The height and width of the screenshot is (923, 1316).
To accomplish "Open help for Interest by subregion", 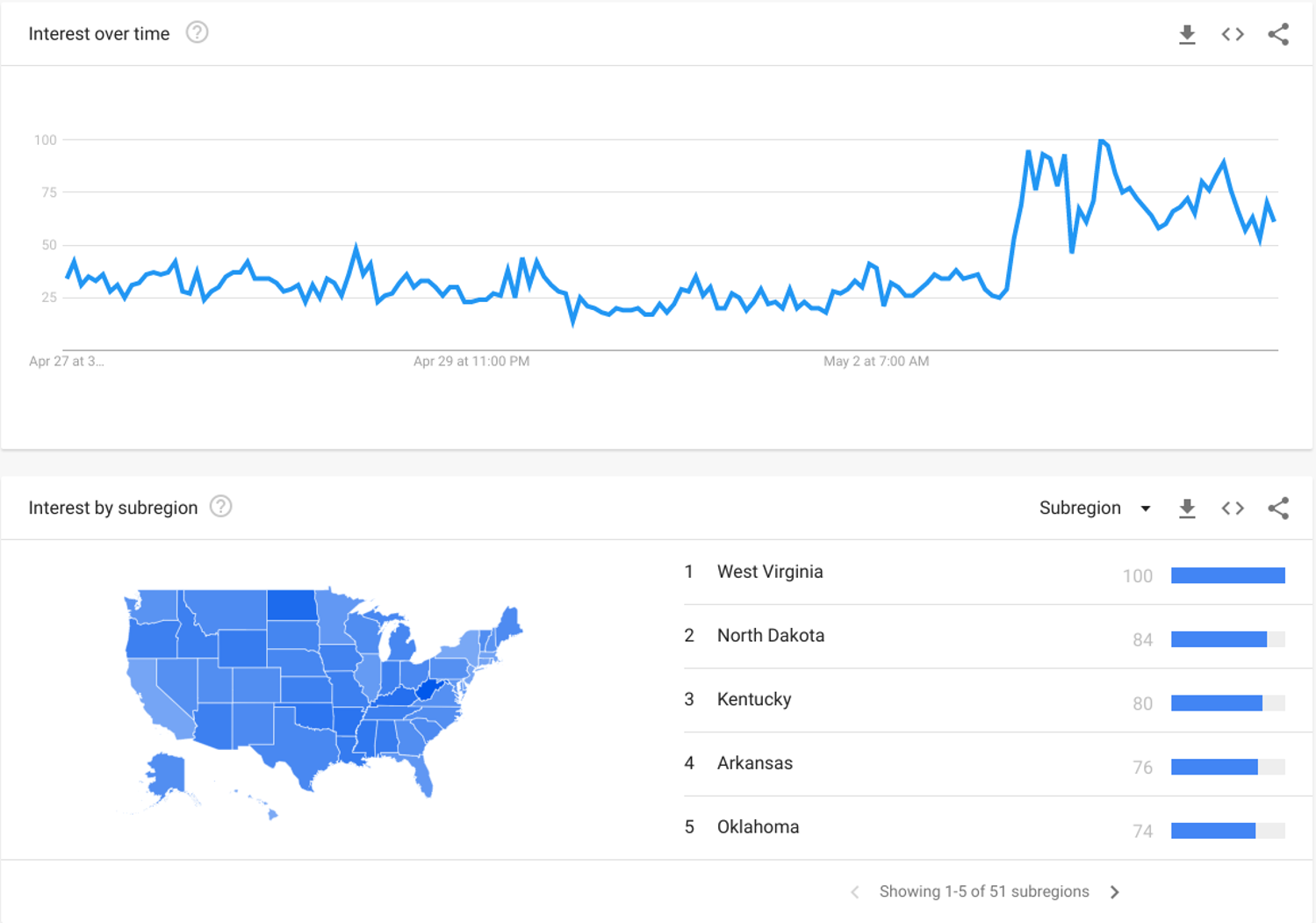I will click(221, 507).
